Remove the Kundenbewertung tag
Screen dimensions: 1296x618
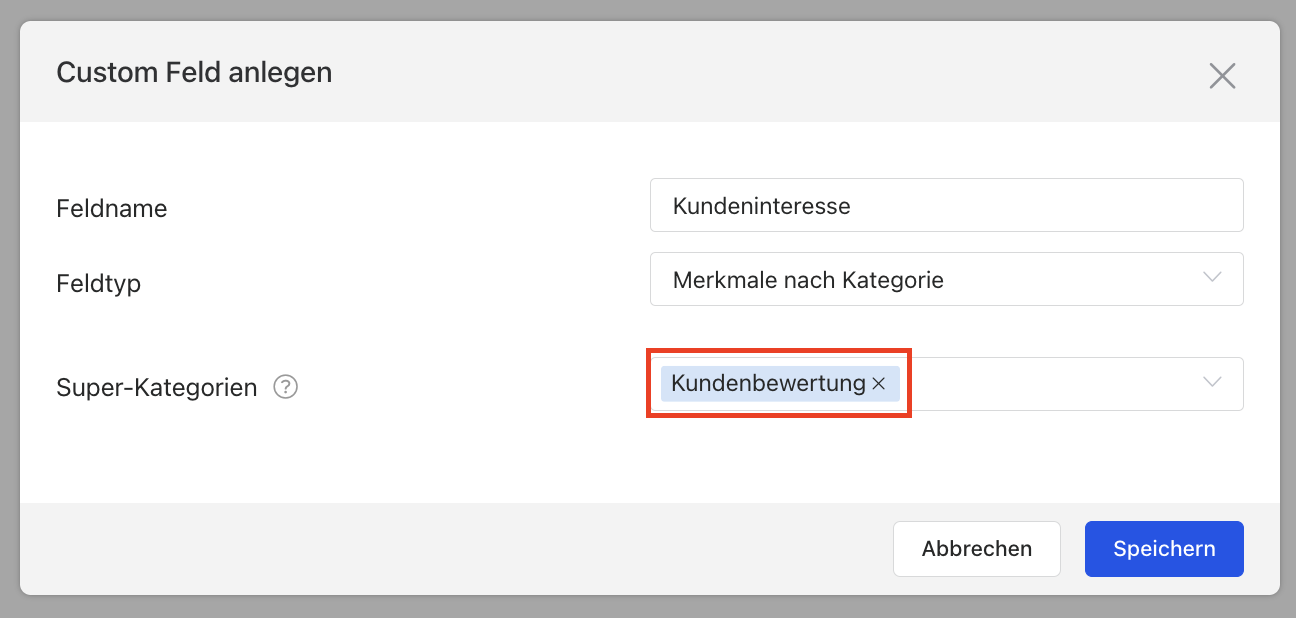(879, 384)
